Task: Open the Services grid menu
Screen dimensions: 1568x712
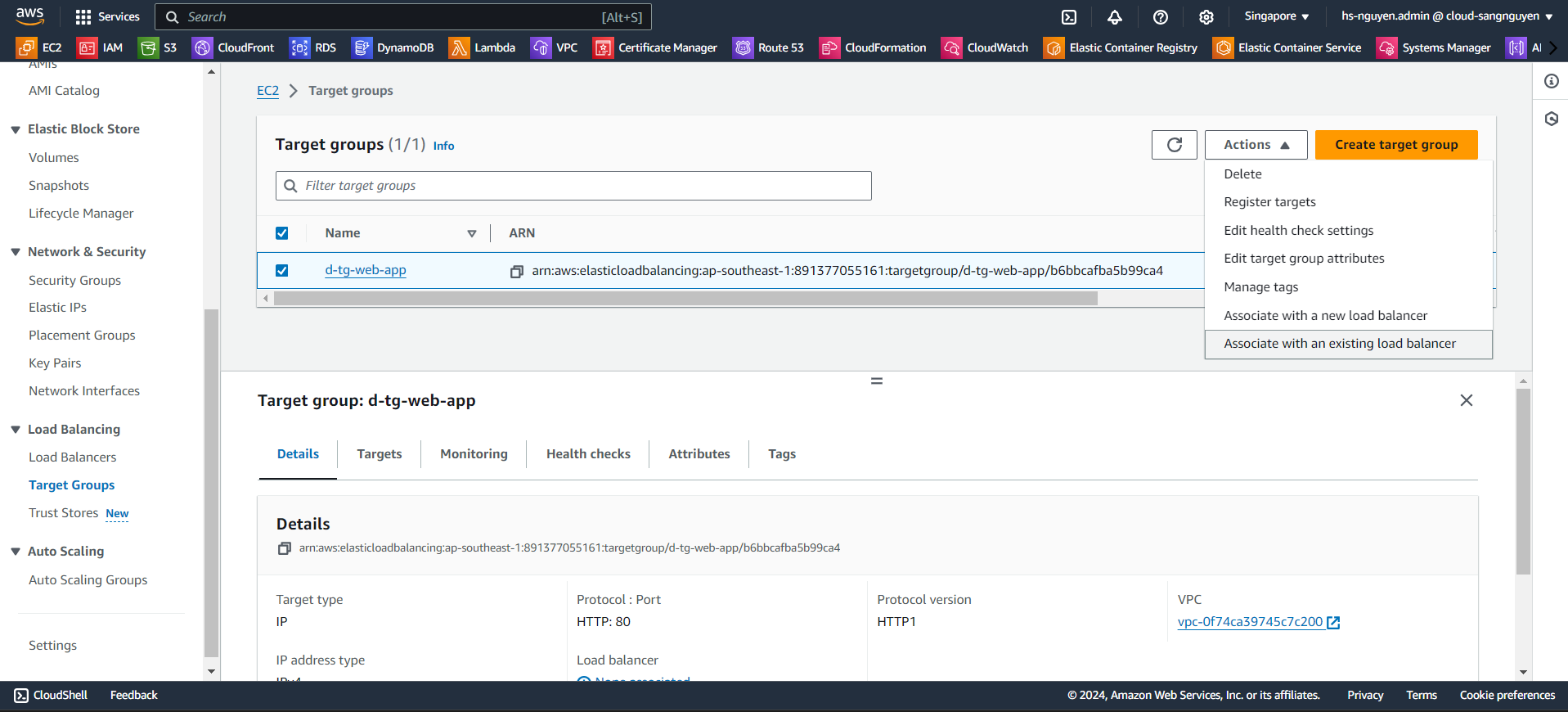Action: 107,16
